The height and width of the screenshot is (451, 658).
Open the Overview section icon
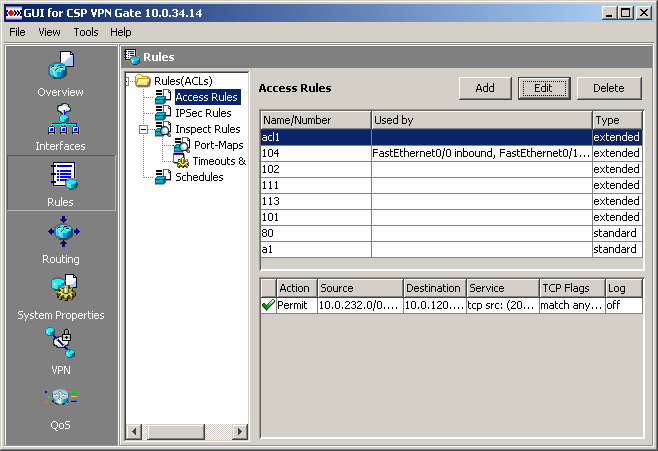tap(61, 65)
